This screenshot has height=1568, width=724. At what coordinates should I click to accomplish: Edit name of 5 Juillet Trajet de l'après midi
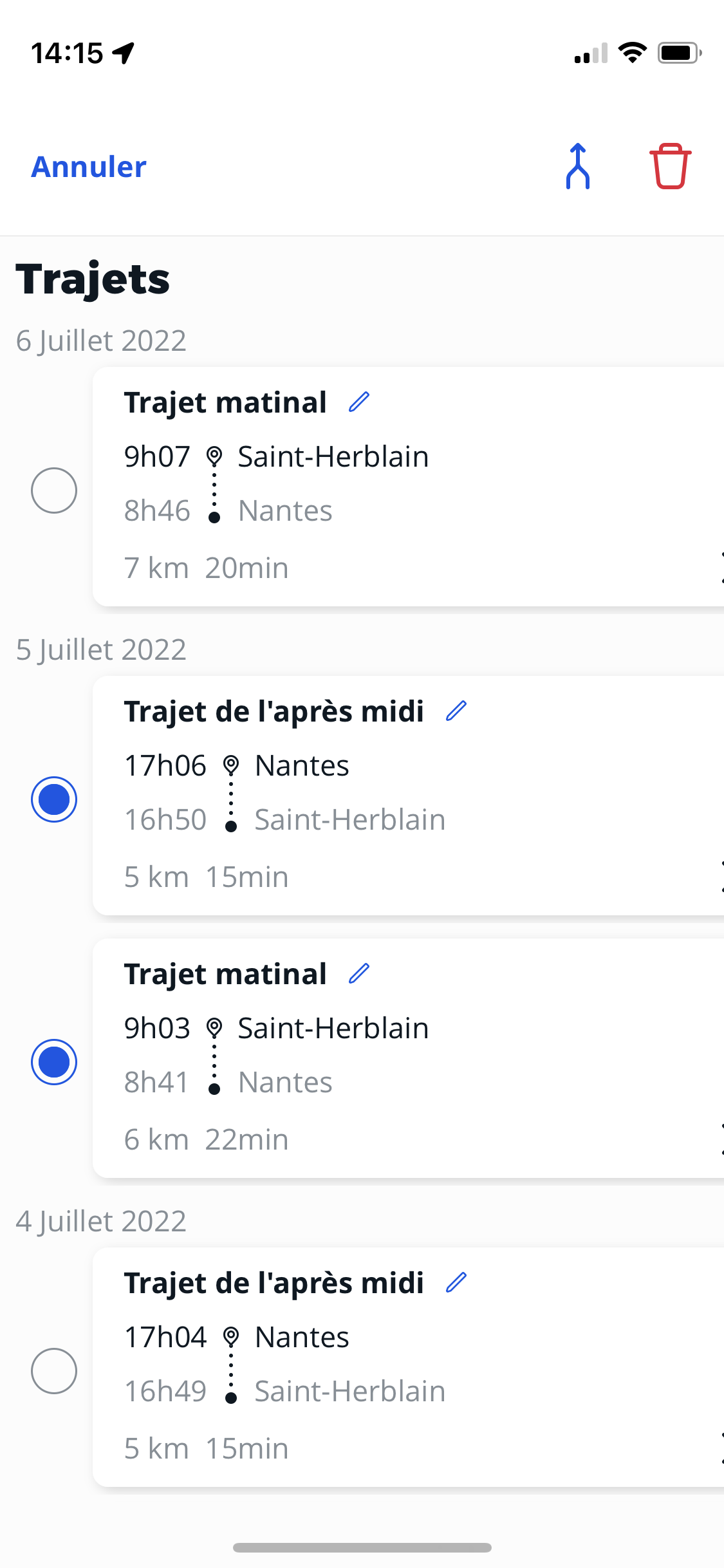point(456,711)
